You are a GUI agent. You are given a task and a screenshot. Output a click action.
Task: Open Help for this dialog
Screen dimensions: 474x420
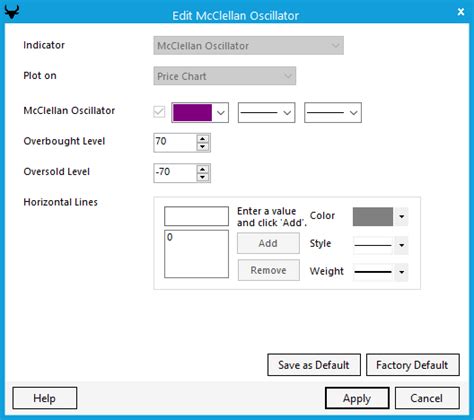pyautogui.click(x=45, y=398)
